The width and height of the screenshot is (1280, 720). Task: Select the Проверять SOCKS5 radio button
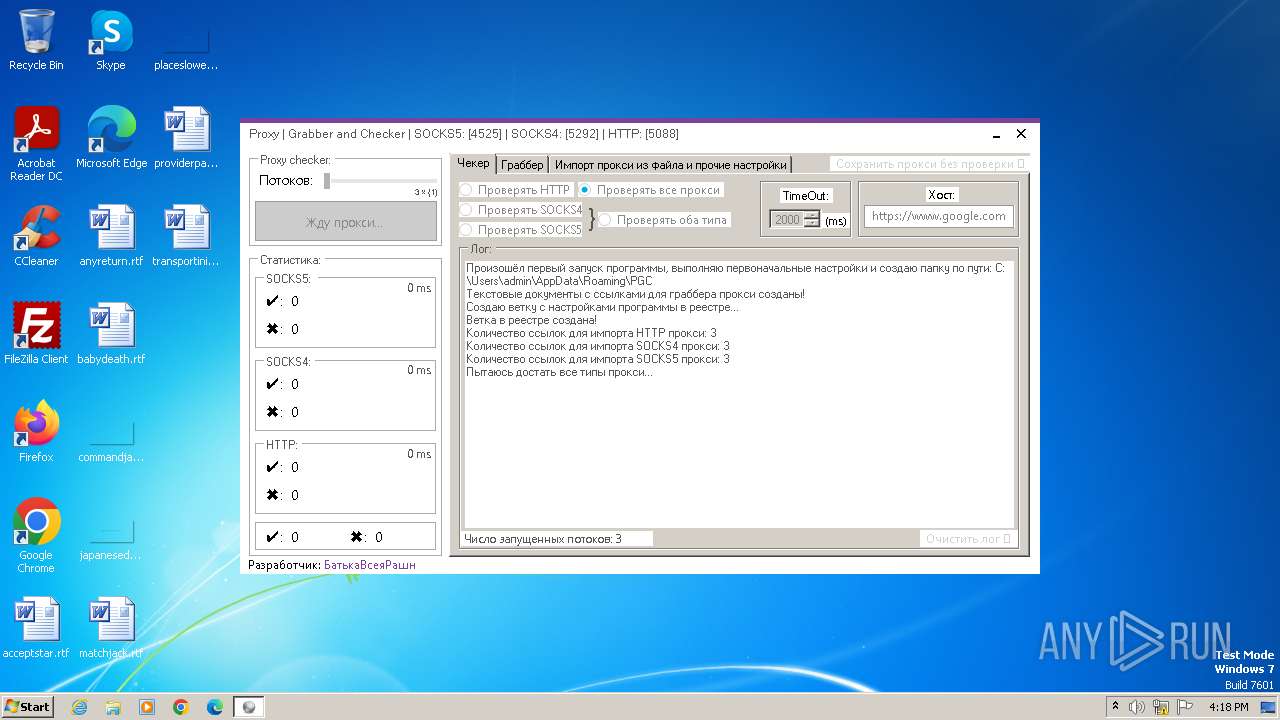click(521, 230)
